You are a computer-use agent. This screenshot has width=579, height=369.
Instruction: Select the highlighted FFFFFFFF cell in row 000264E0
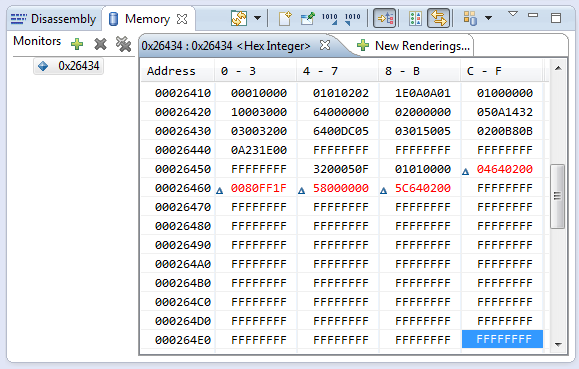[x=503, y=339]
